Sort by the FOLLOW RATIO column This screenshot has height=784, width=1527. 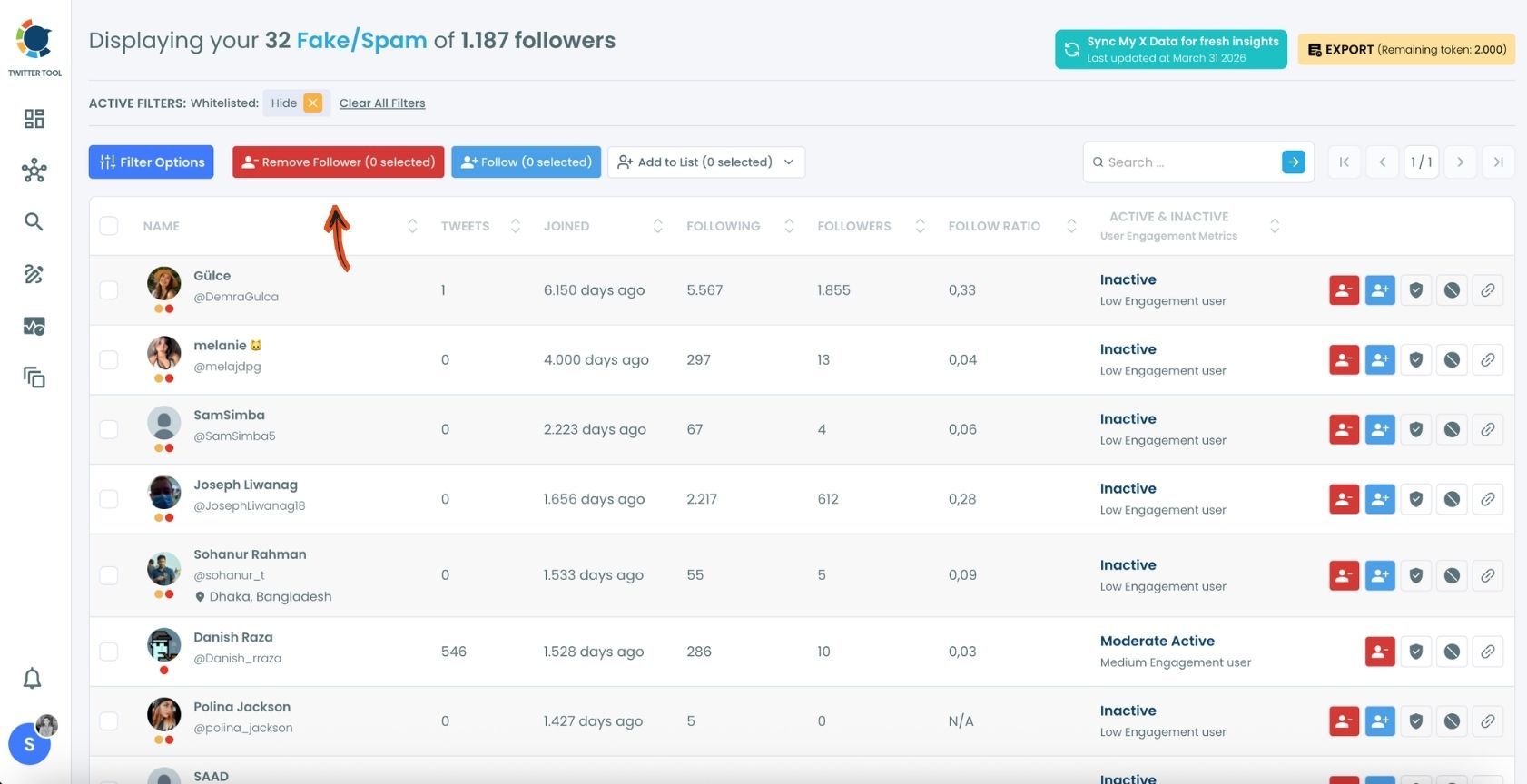(1071, 226)
